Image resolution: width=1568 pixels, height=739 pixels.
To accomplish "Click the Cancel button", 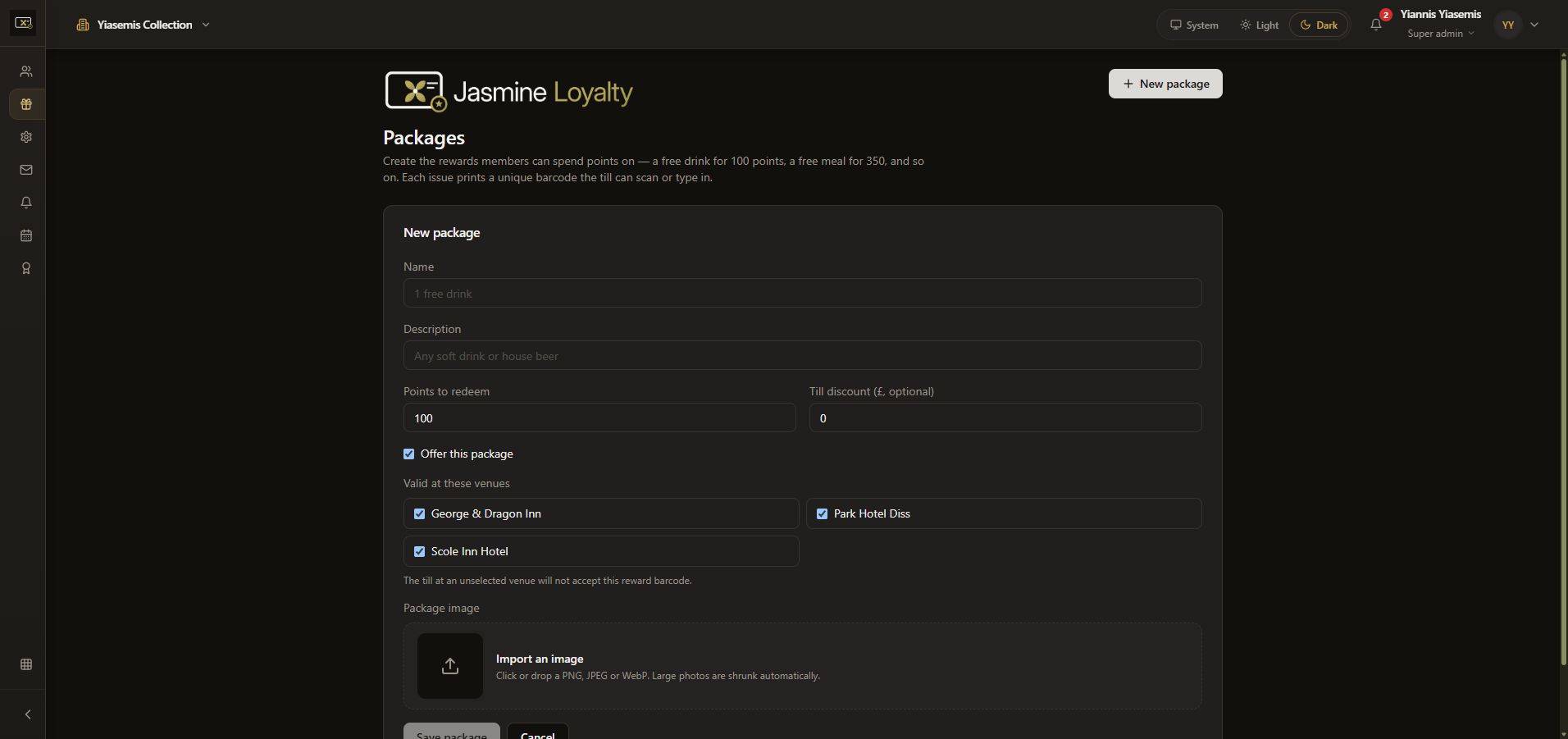I will (x=538, y=732).
